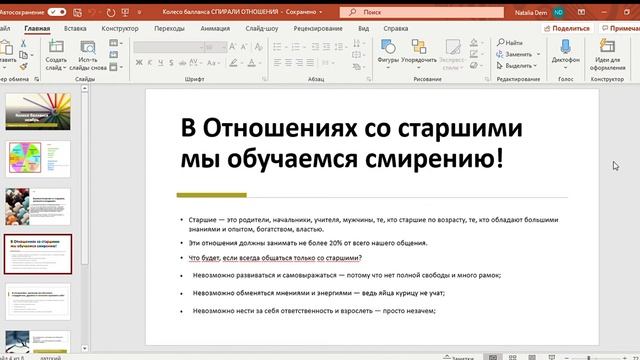Open the Упорядочить arrange menu

(x=419, y=54)
